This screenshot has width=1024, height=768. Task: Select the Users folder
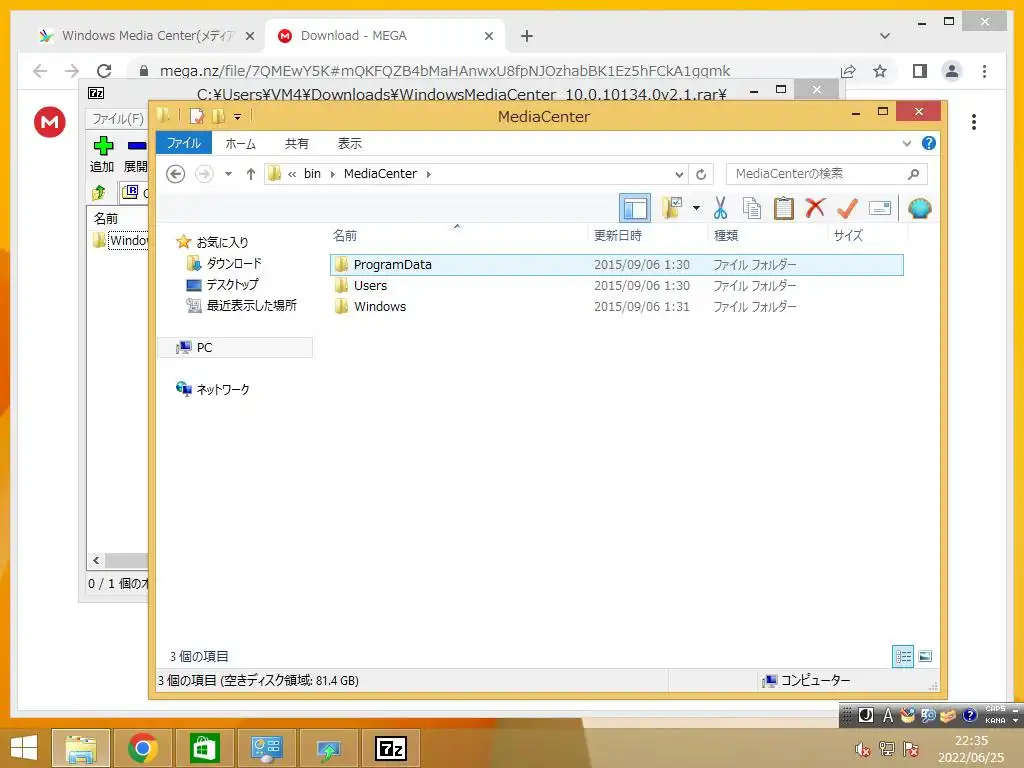[616, 285]
